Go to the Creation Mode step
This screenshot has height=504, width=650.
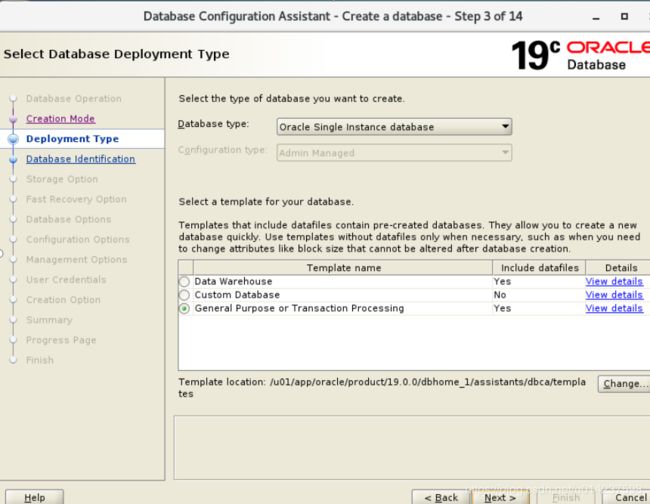pyautogui.click(x=61, y=119)
